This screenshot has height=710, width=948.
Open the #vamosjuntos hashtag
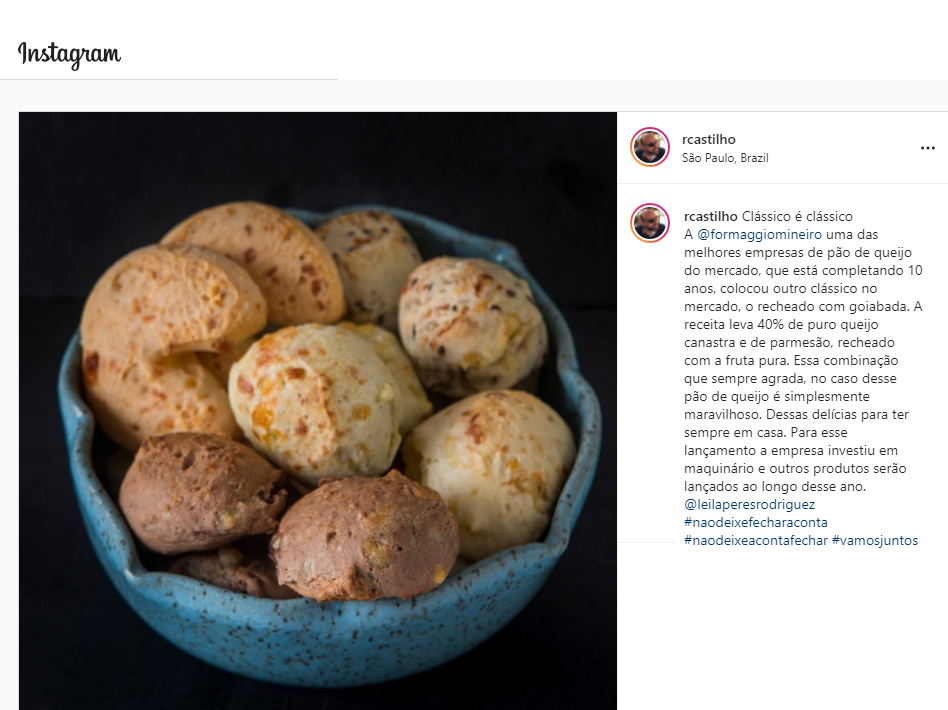[x=875, y=541]
